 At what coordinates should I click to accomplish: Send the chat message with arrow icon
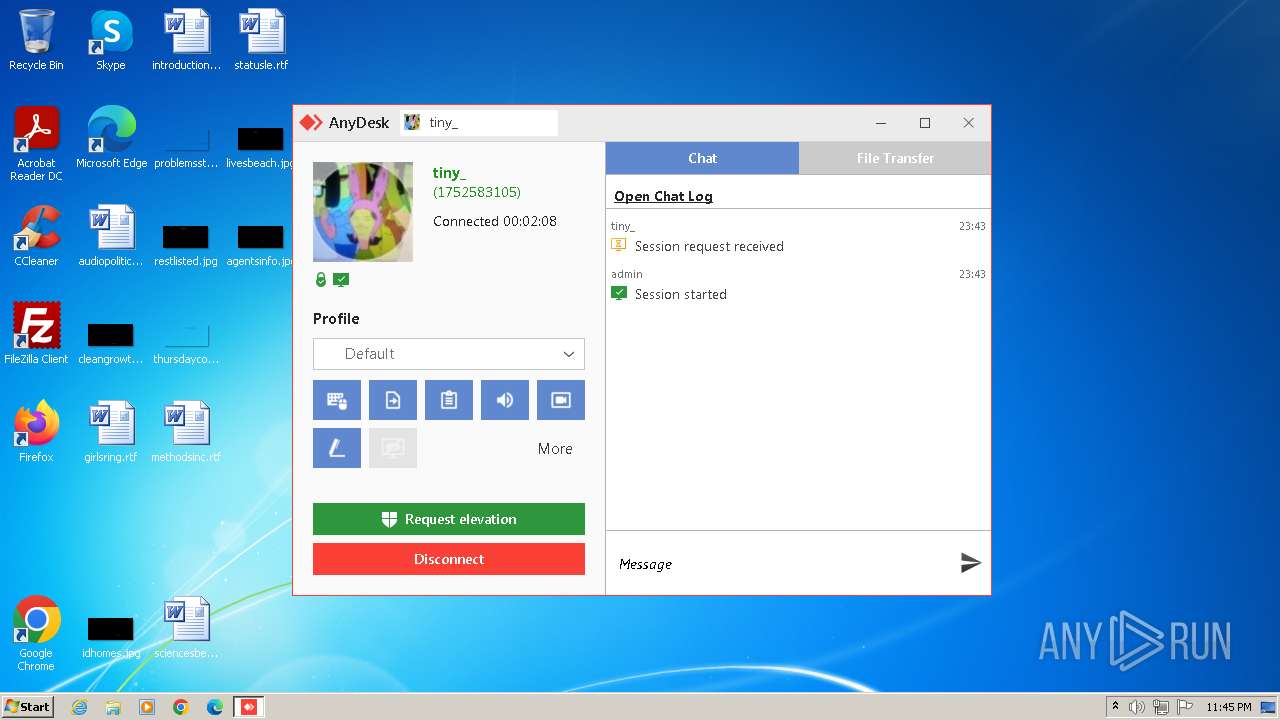click(x=970, y=563)
